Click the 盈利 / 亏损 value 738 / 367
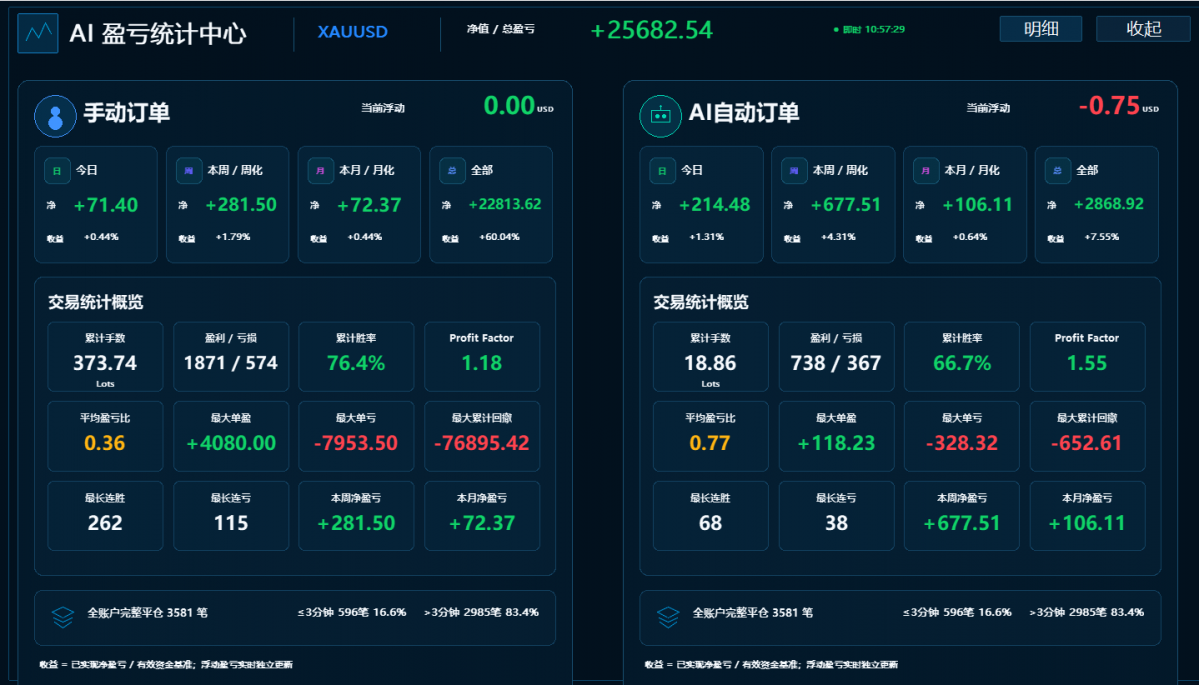This screenshot has height=685, width=1199. (837, 363)
